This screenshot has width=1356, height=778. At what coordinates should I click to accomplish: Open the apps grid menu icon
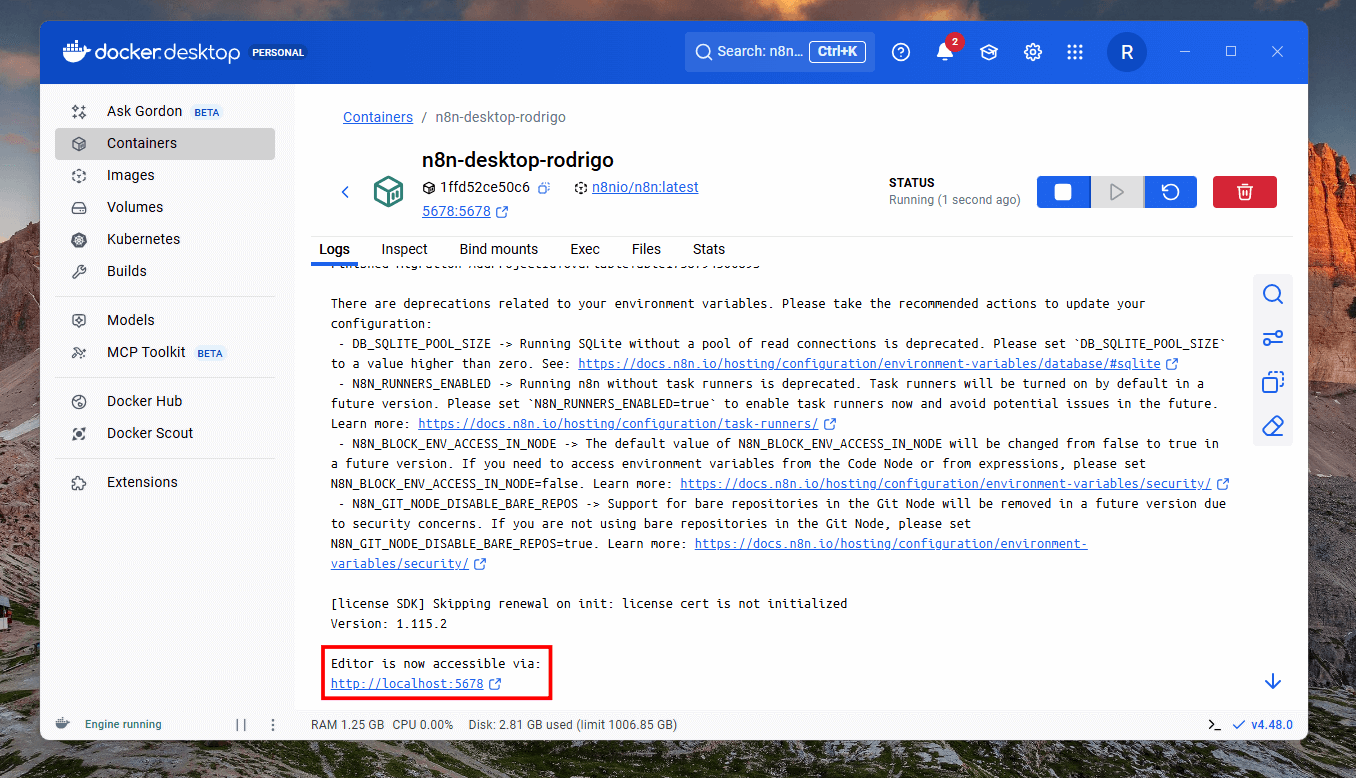pyautogui.click(x=1075, y=52)
